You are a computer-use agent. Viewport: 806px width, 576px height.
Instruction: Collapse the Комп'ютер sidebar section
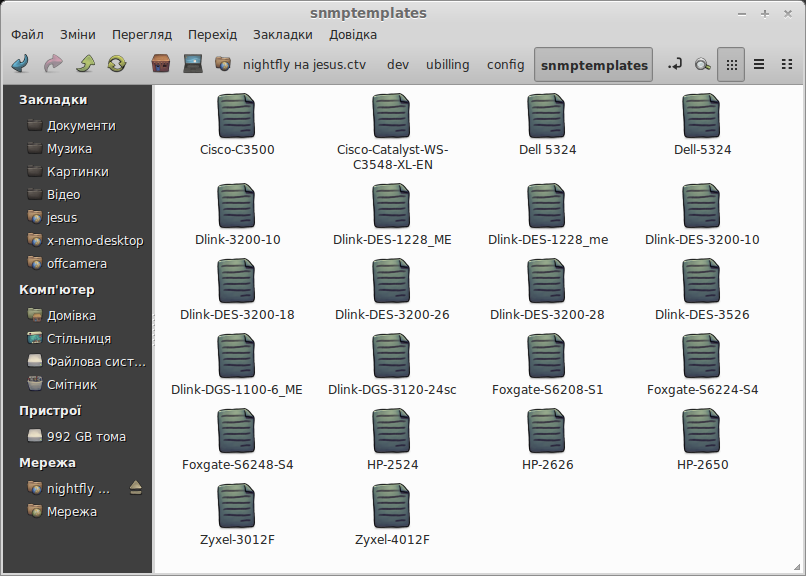(57, 290)
